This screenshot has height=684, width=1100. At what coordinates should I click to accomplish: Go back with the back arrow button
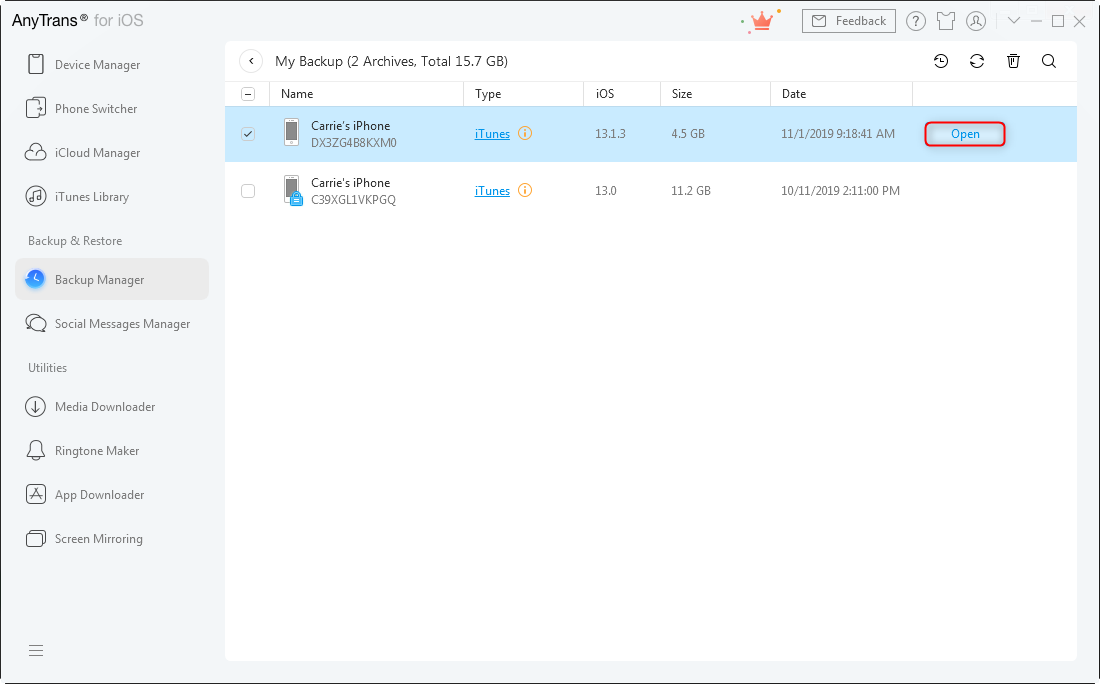tap(251, 61)
